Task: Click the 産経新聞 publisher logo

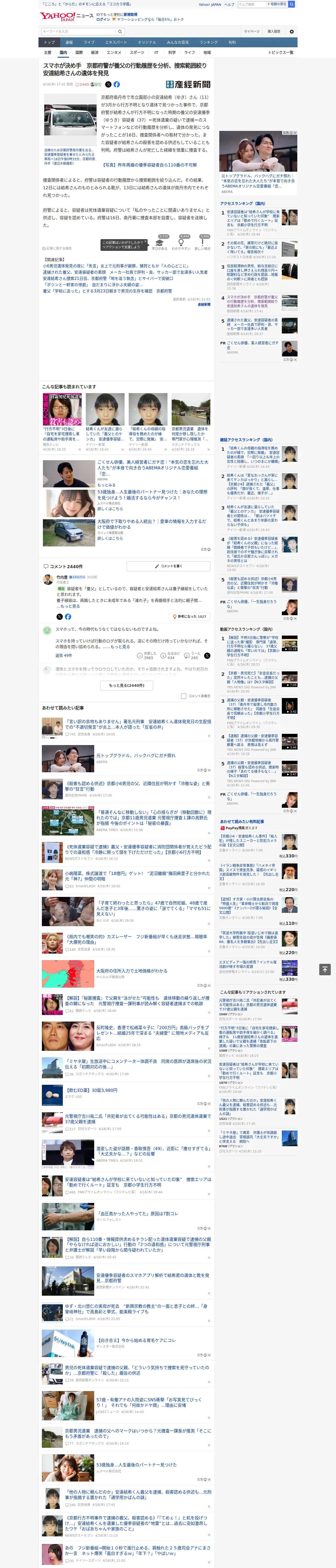Action: tap(188, 85)
